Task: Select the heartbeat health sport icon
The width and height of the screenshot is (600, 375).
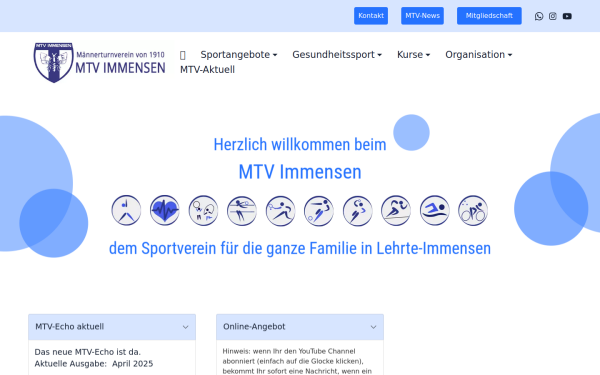Action: click(165, 210)
